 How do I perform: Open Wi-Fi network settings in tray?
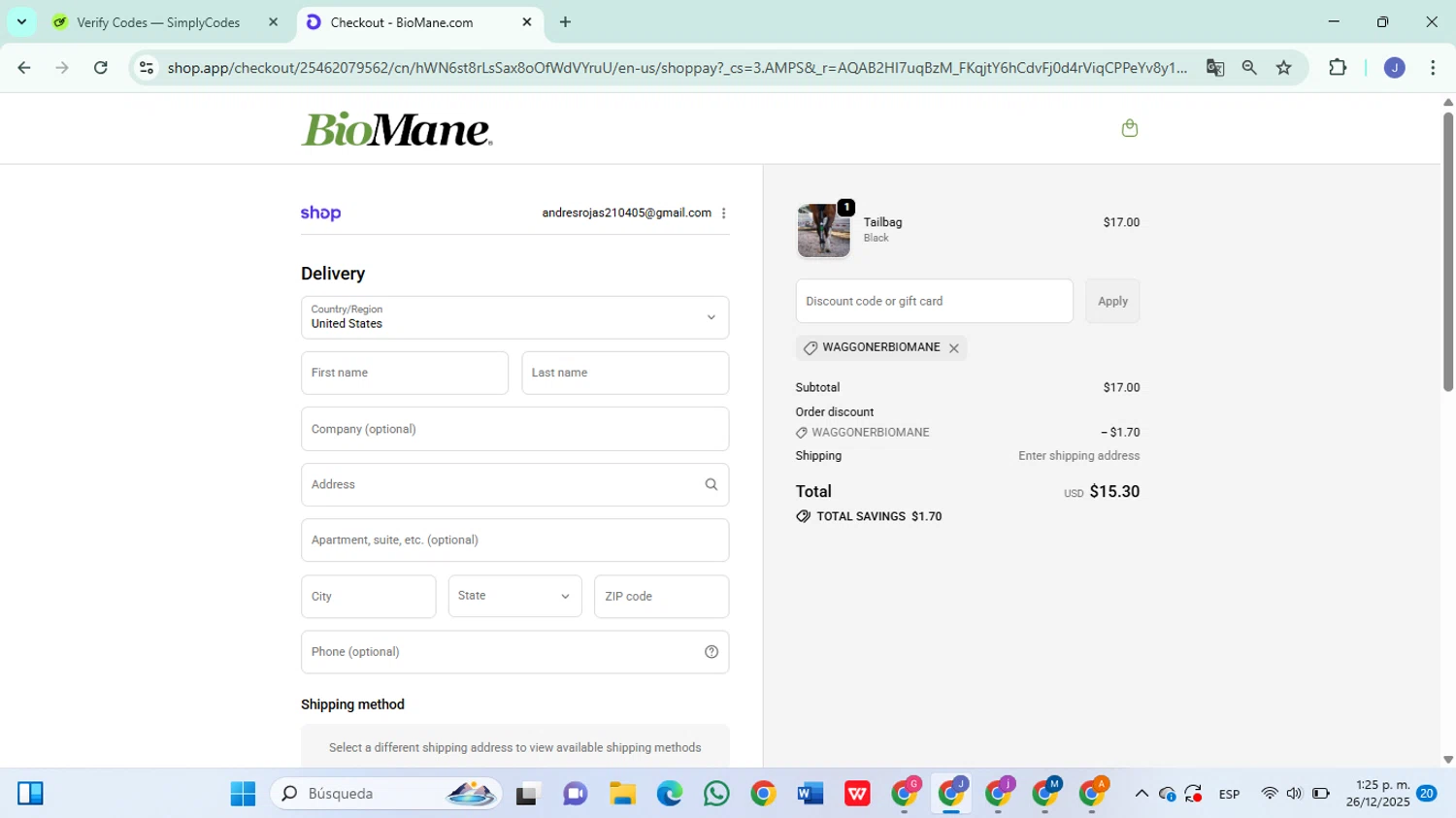[x=1269, y=794]
